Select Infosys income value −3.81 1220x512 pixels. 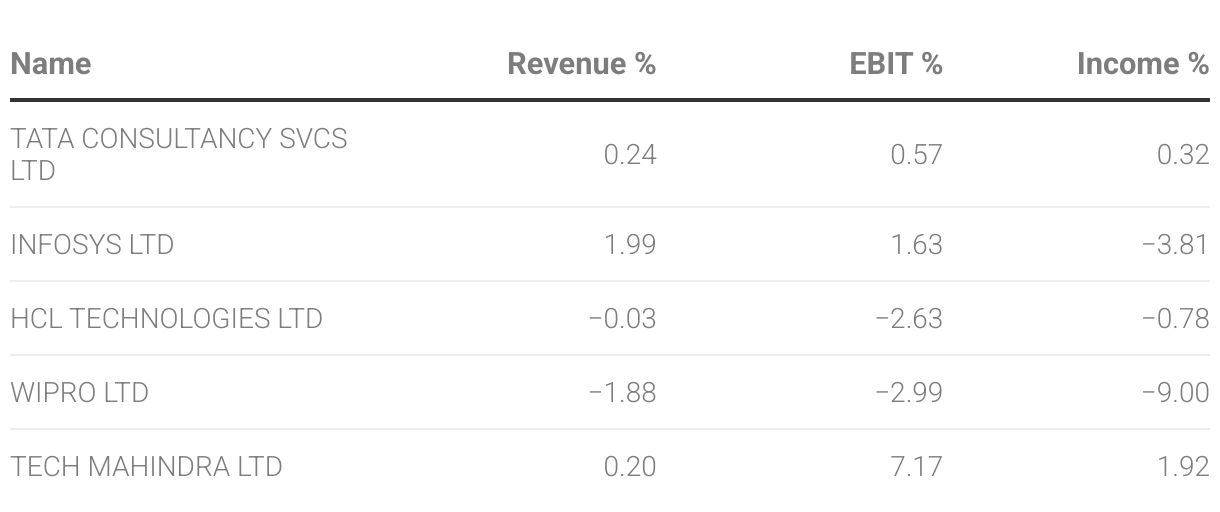pyautogui.click(x=1175, y=244)
